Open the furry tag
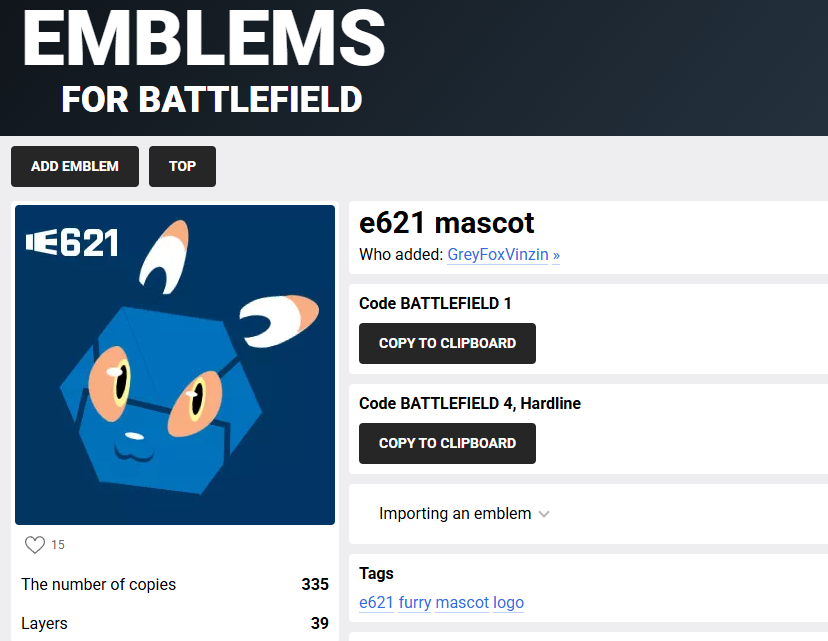The width and height of the screenshot is (828, 641). point(415,602)
